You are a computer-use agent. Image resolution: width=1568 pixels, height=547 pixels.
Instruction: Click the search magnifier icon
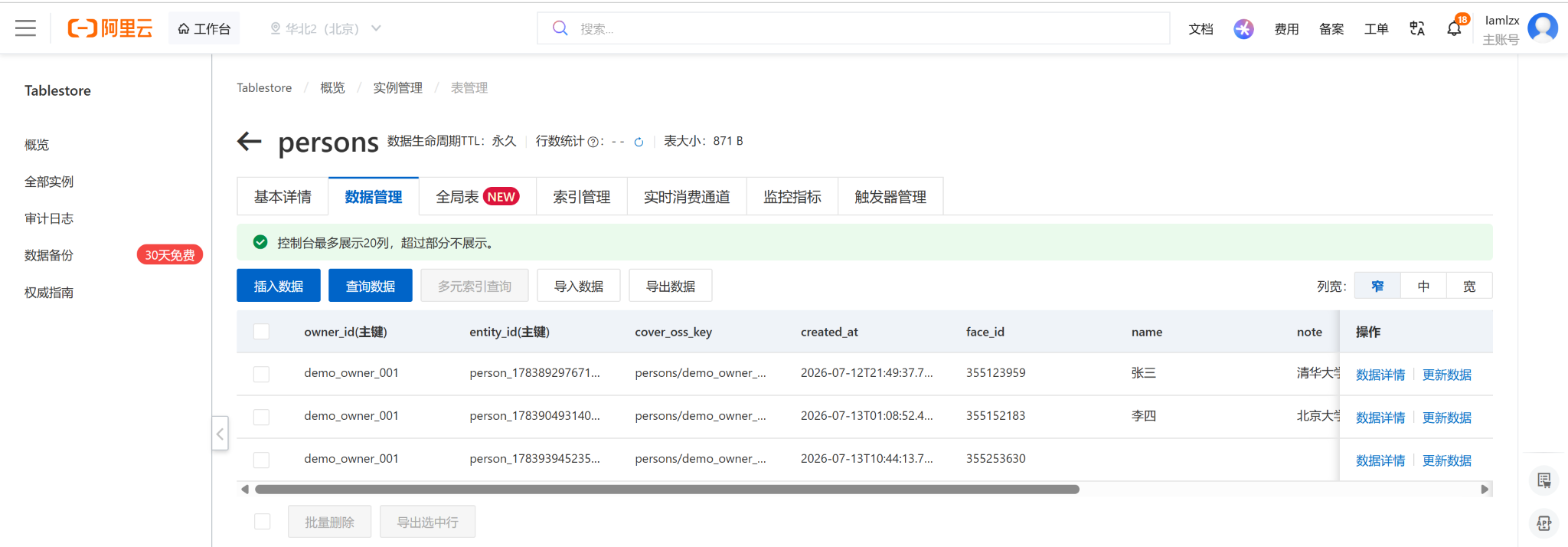pyautogui.click(x=560, y=28)
